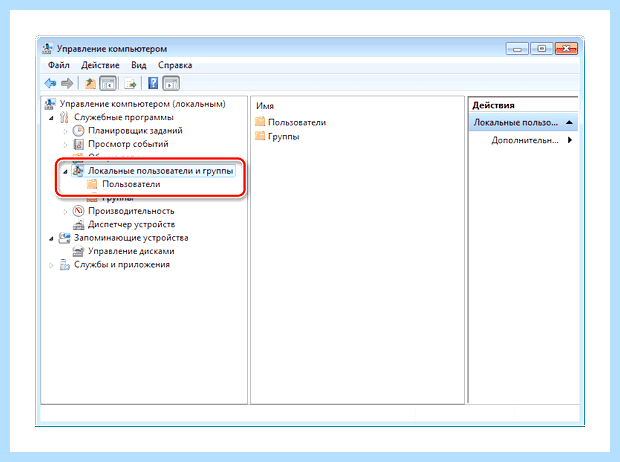Open the Справка menu
This screenshot has height=462, width=620.
click(x=175, y=65)
